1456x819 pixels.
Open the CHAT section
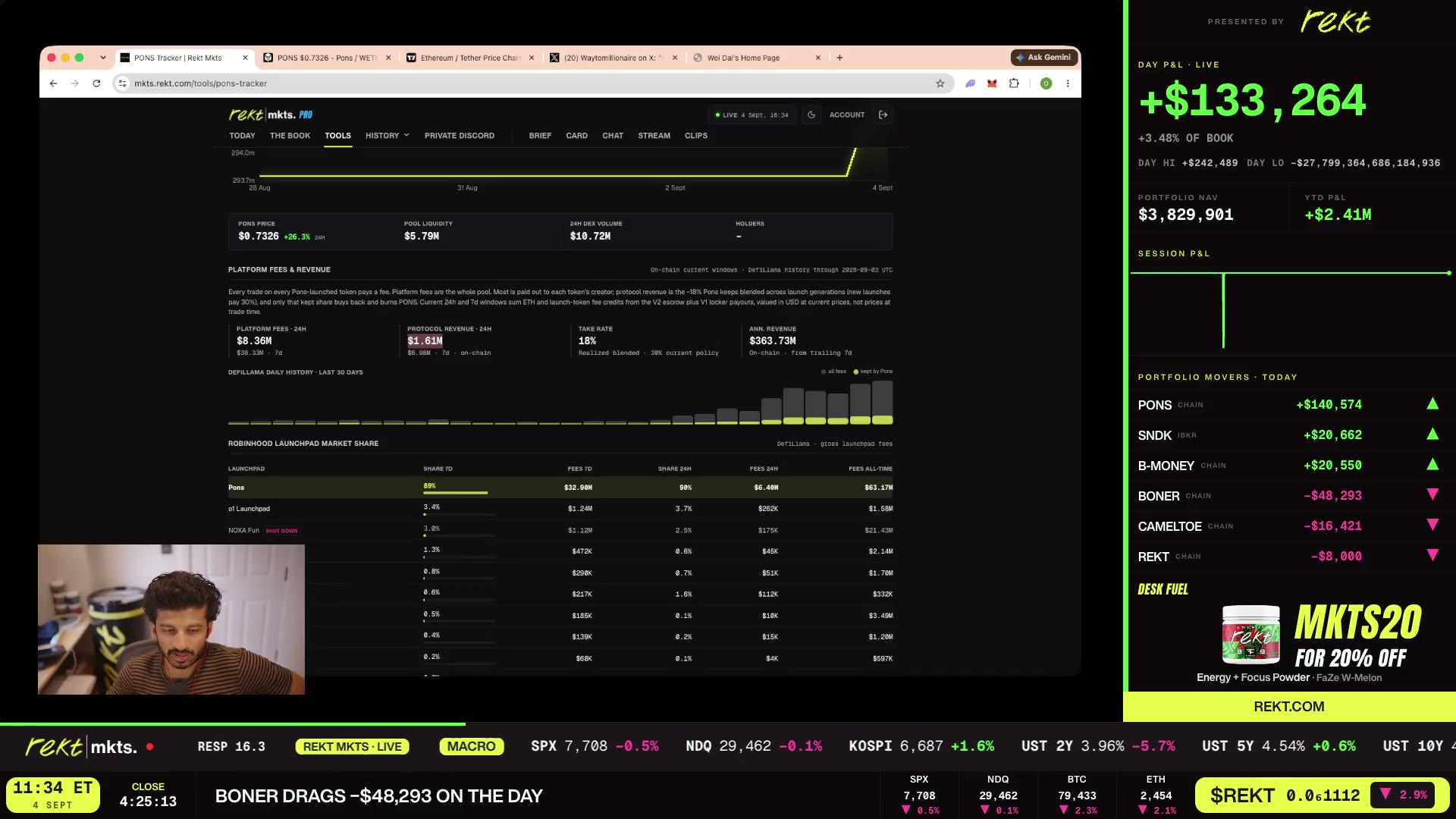click(x=613, y=136)
